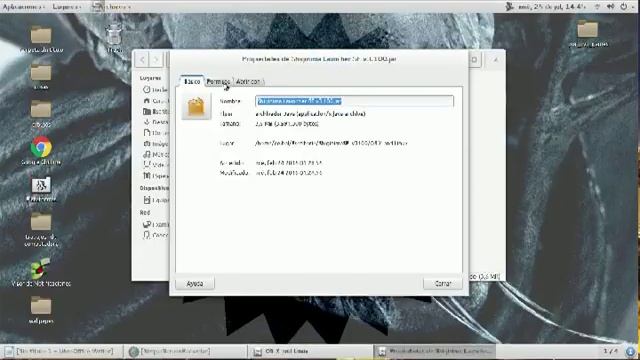Open the file manager application menu in the top panel
640x360 pixels.
[111, 7]
